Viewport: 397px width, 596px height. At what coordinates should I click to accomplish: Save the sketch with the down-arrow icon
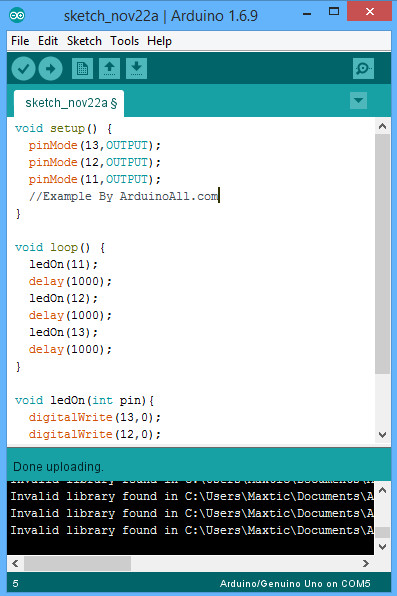pos(136,69)
